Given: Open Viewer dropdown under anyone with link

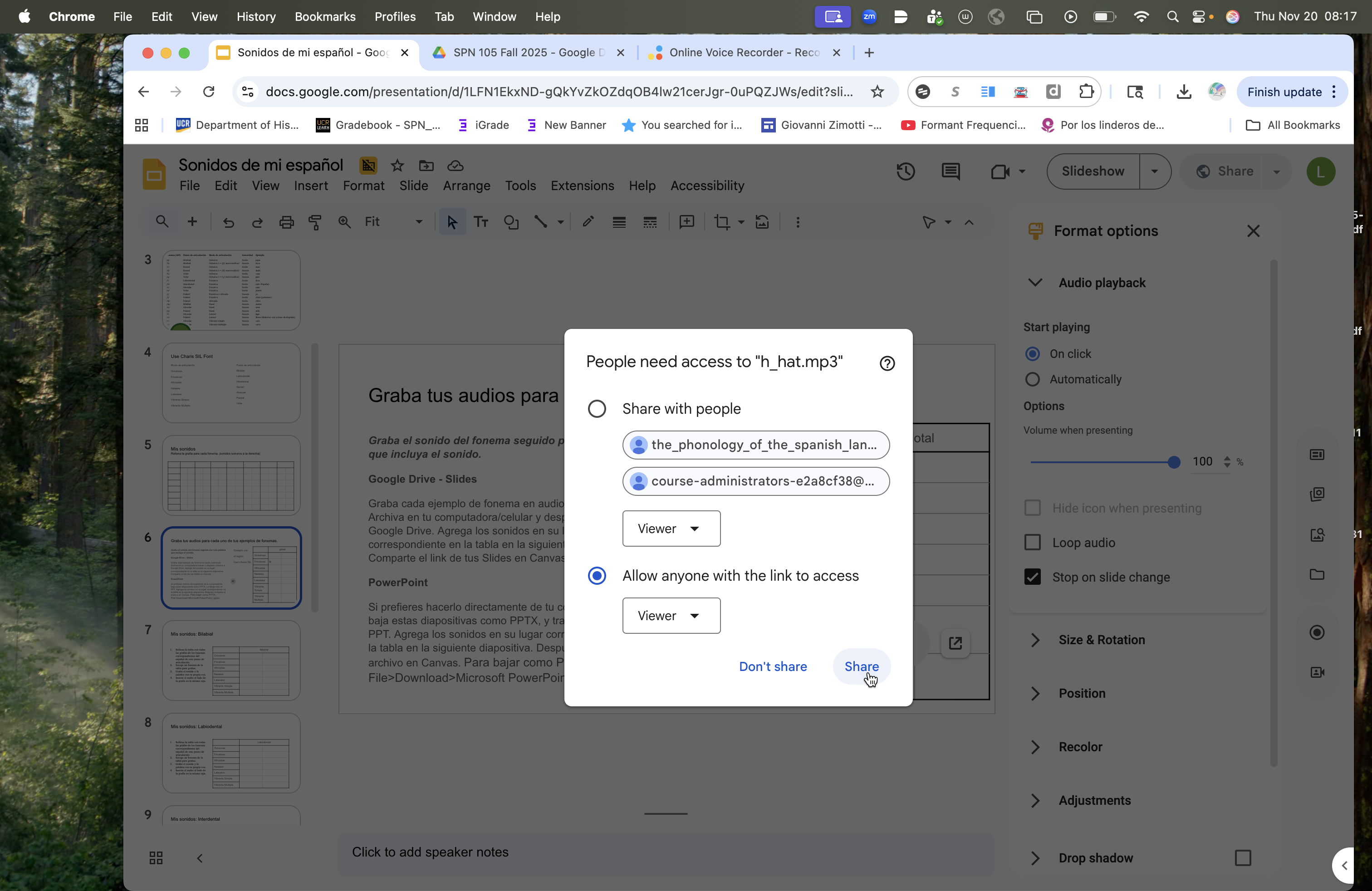Looking at the screenshot, I should point(671,616).
